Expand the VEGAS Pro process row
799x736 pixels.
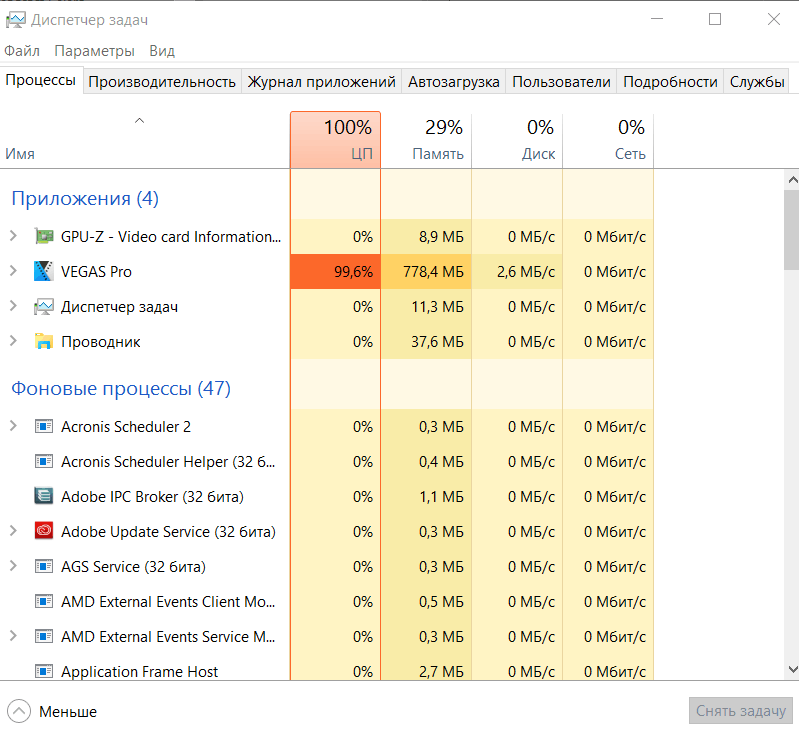click(x=13, y=271)
